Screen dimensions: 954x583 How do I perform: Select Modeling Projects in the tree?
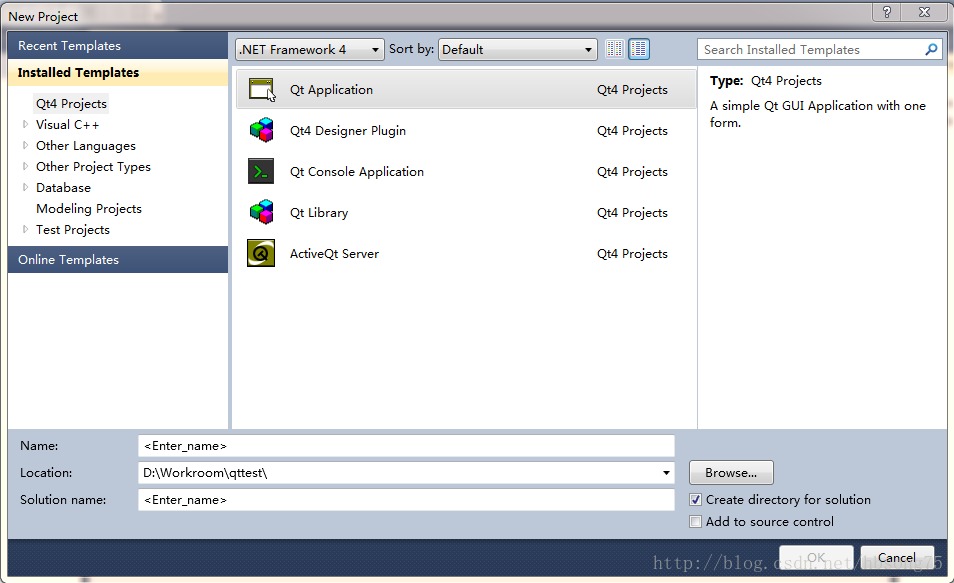(89, 209)
